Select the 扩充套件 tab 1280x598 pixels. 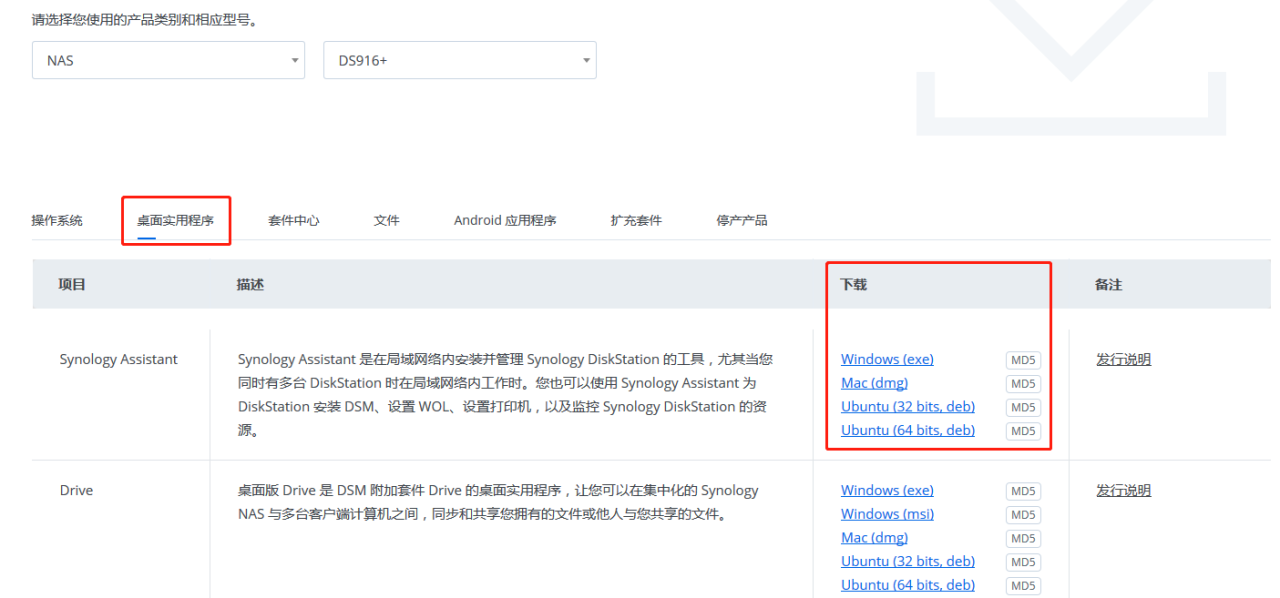click(636, 220)
